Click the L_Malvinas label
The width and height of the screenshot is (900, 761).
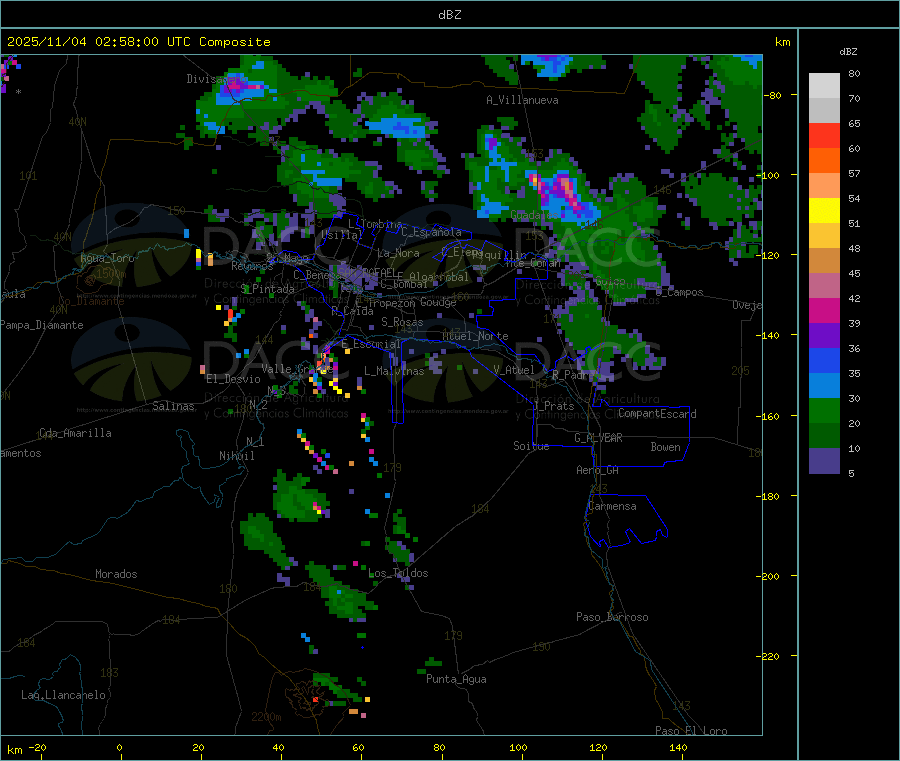point(394,371)
